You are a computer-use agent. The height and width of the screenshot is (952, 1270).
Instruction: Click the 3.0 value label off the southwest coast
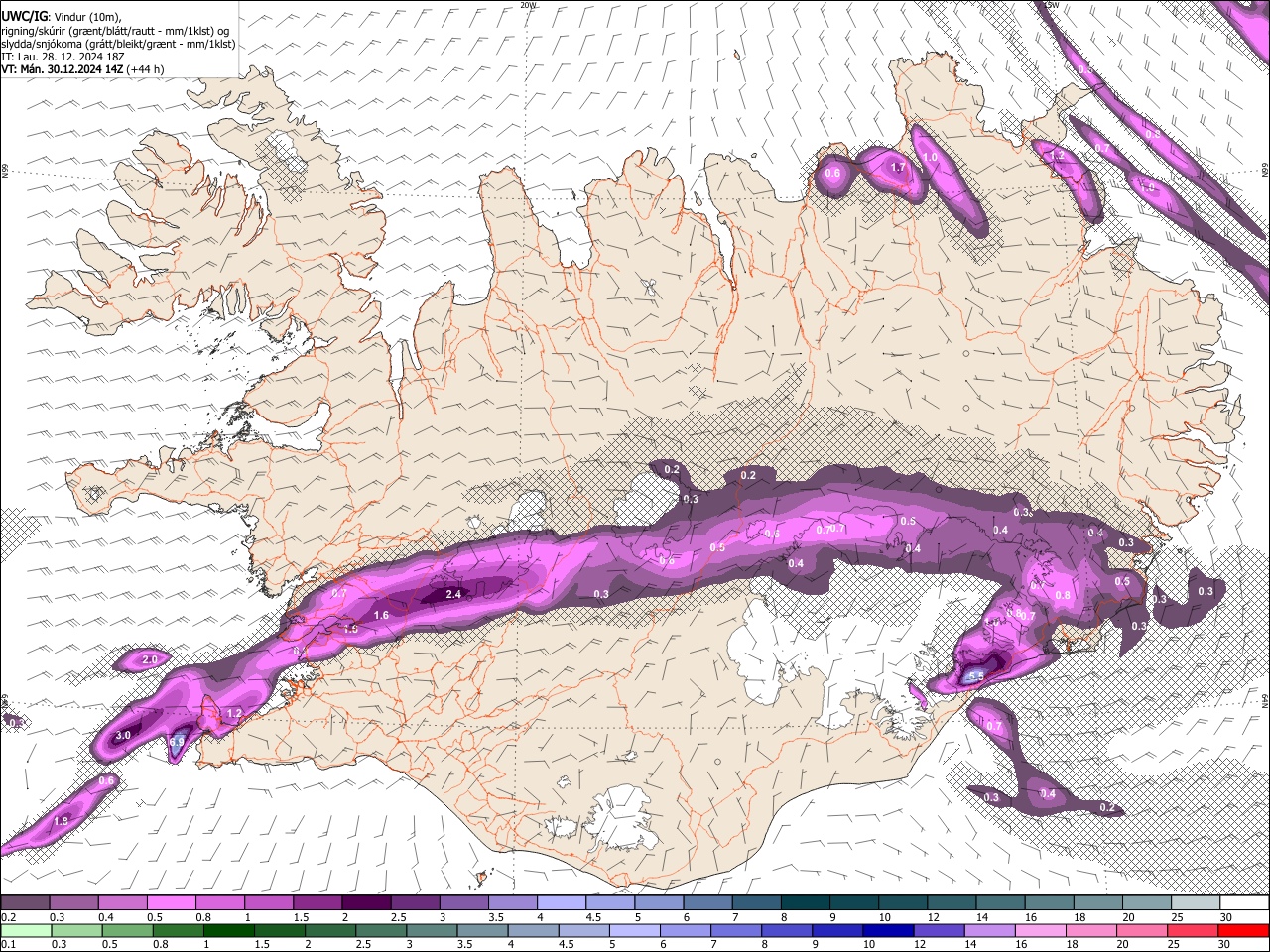point(123,736)
